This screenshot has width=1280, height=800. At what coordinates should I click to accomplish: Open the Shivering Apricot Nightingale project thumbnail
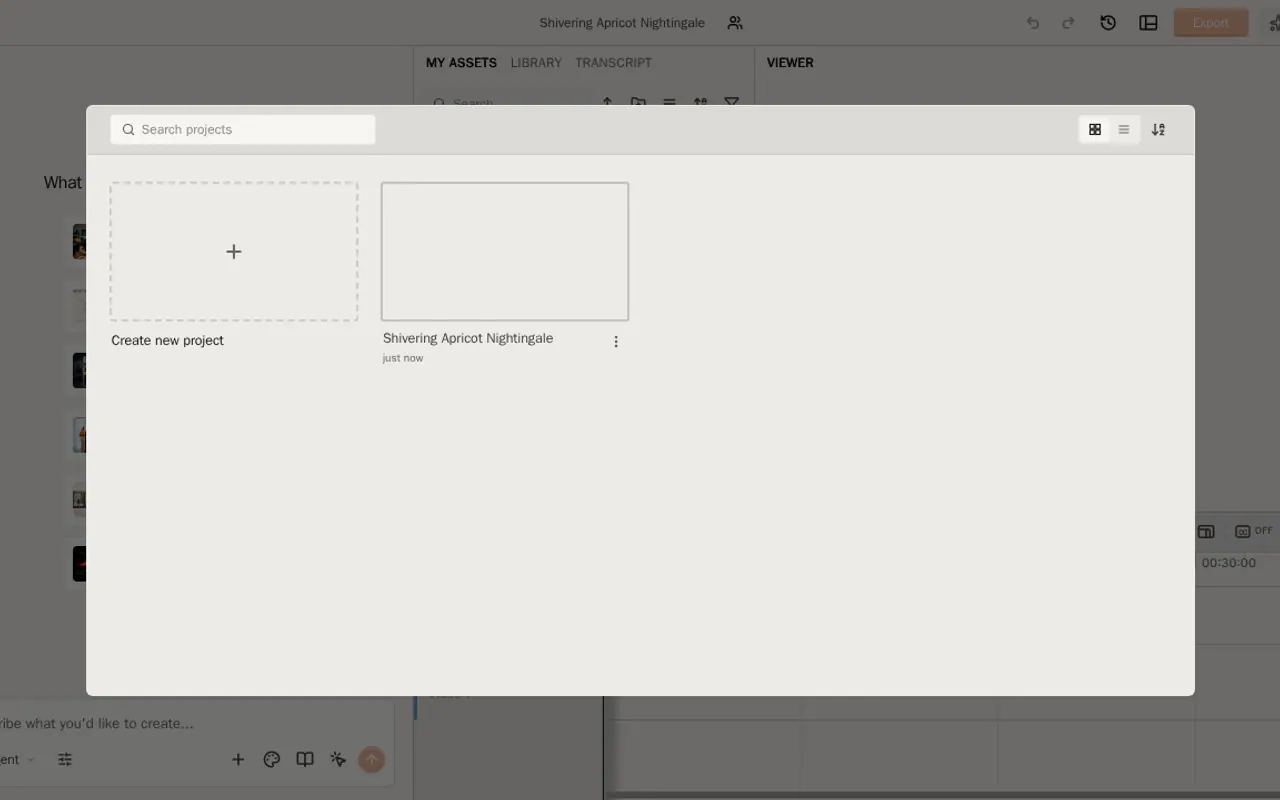coord(505,251)
